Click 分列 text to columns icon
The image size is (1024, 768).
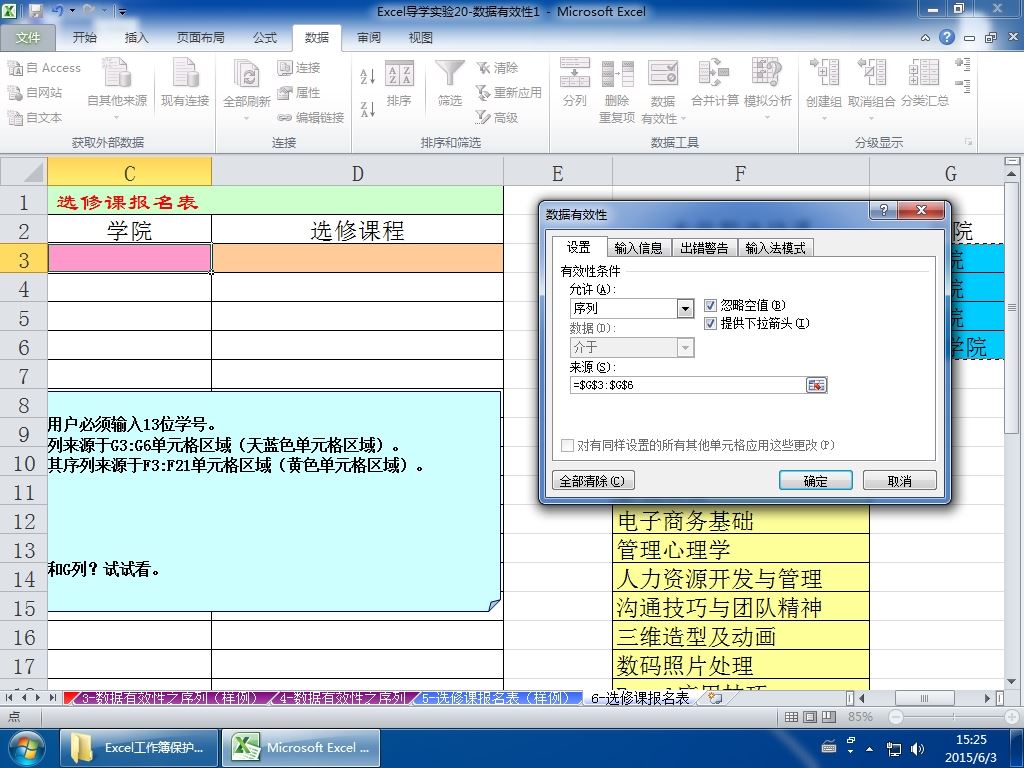575,82
